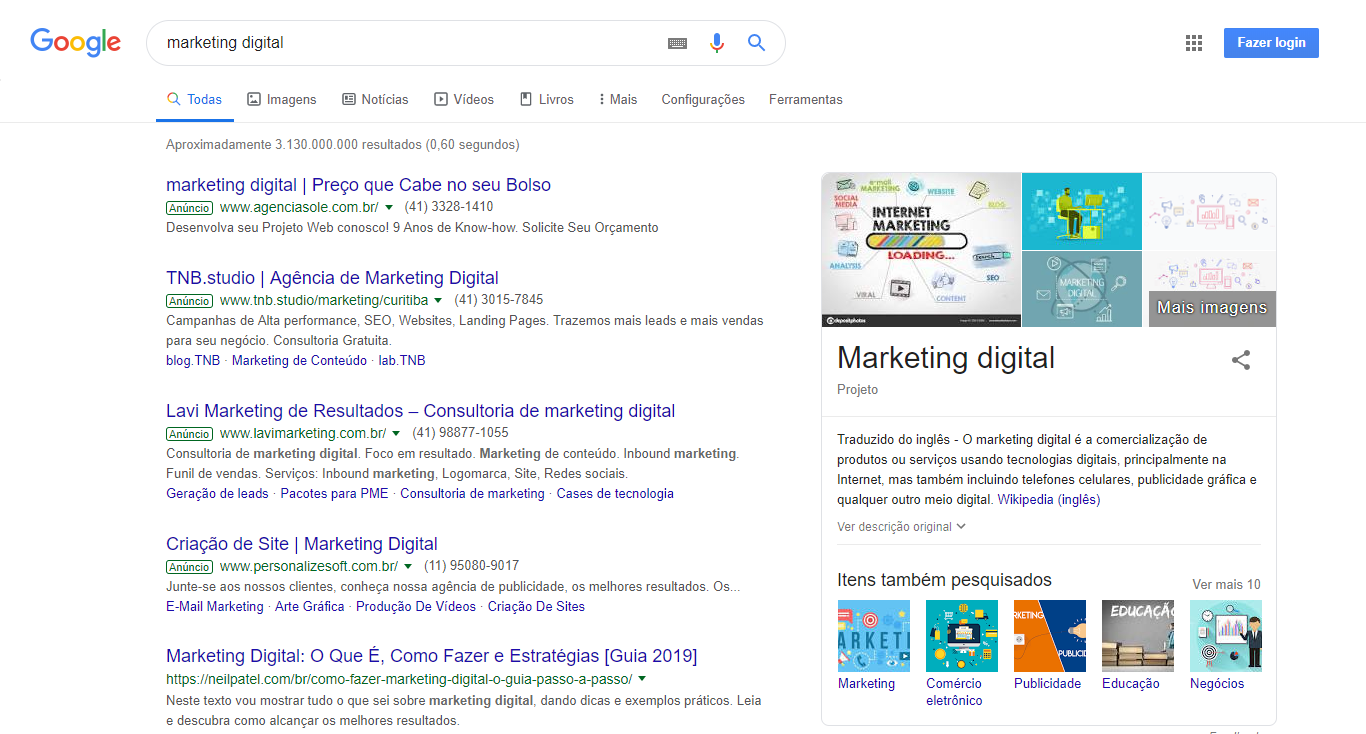This screenshot has width=1366, height=734.
Task: Expand arrow beside www.agenciasole.com.br/
Action: [389, 208]
